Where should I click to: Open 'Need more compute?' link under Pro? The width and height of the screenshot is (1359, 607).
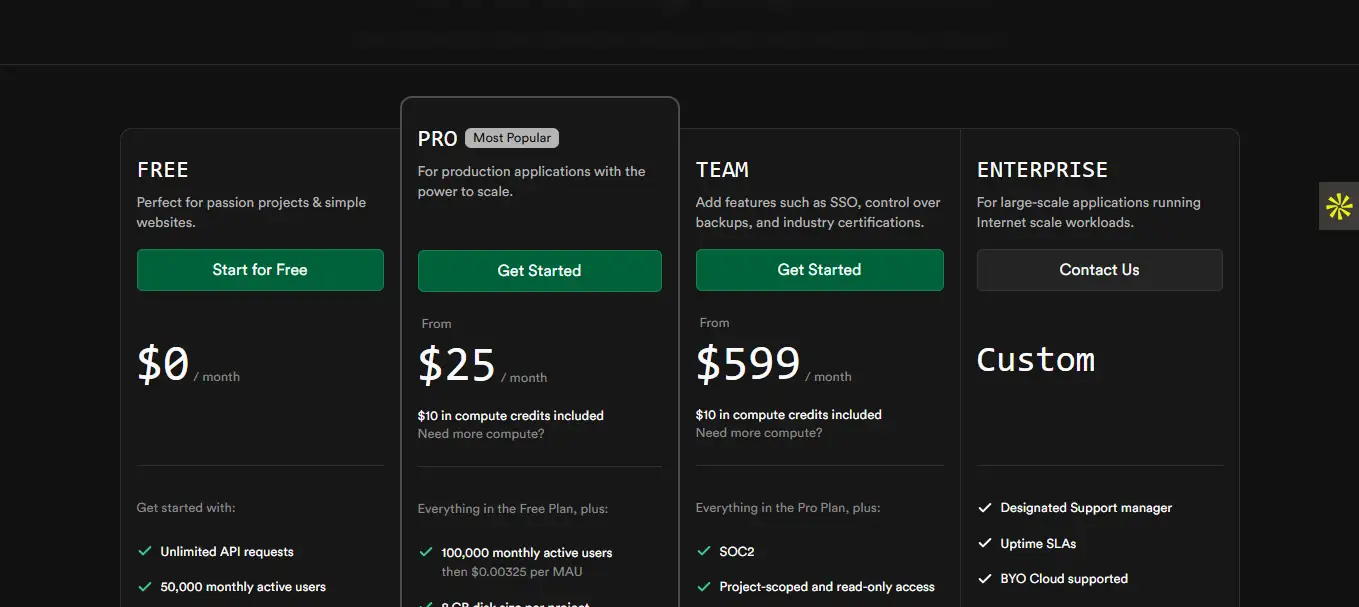481,434
